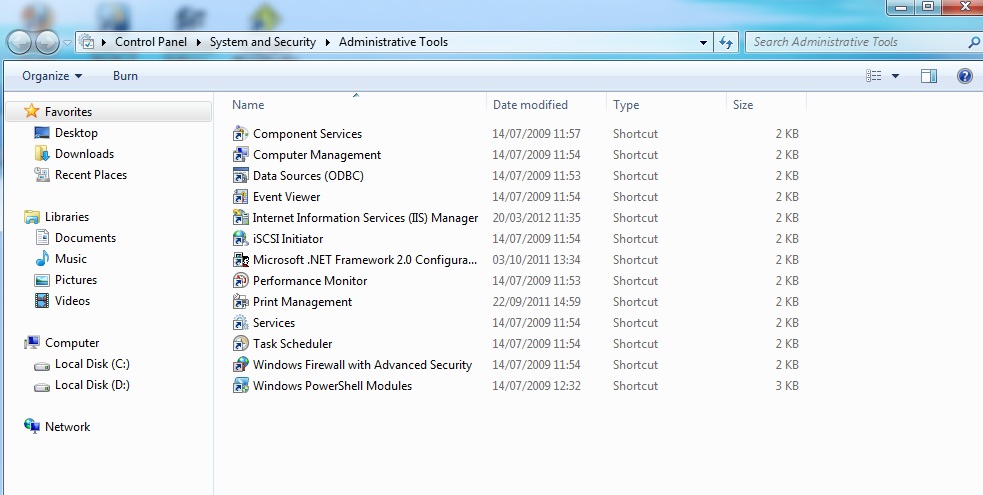The image size is (983, 495).
Task: Click the Videos filmstrip icon
Action: tap(42, 301)
